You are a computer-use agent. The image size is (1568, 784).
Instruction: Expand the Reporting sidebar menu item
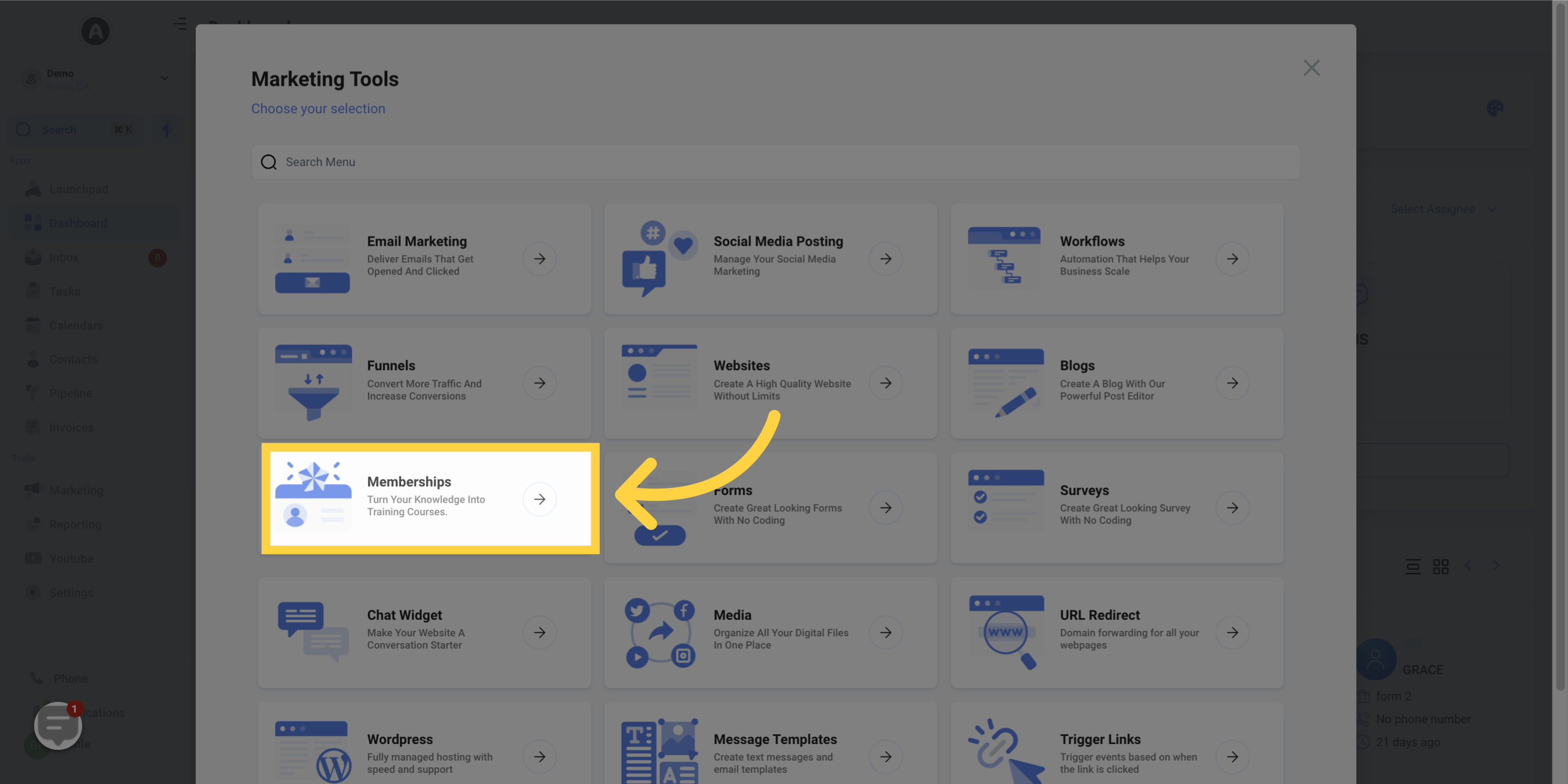pyautogui.click(x=75, y=524)
